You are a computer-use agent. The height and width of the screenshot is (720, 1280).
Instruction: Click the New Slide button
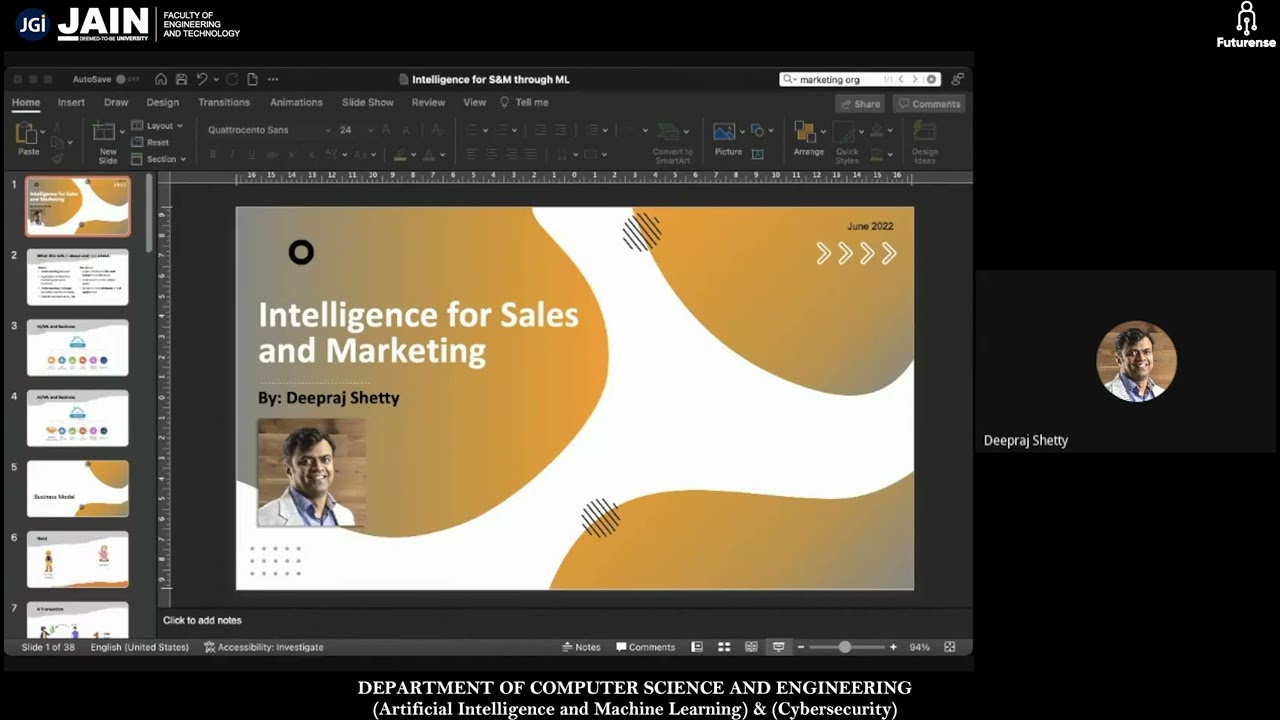point(107,143)
